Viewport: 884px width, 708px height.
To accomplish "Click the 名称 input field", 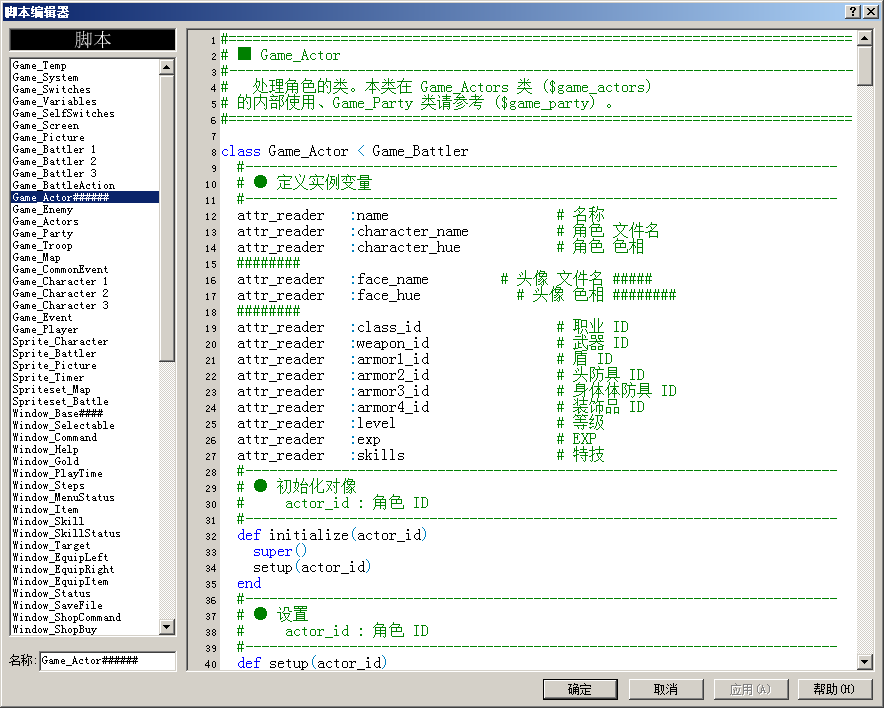I will [x=108, y=661].
